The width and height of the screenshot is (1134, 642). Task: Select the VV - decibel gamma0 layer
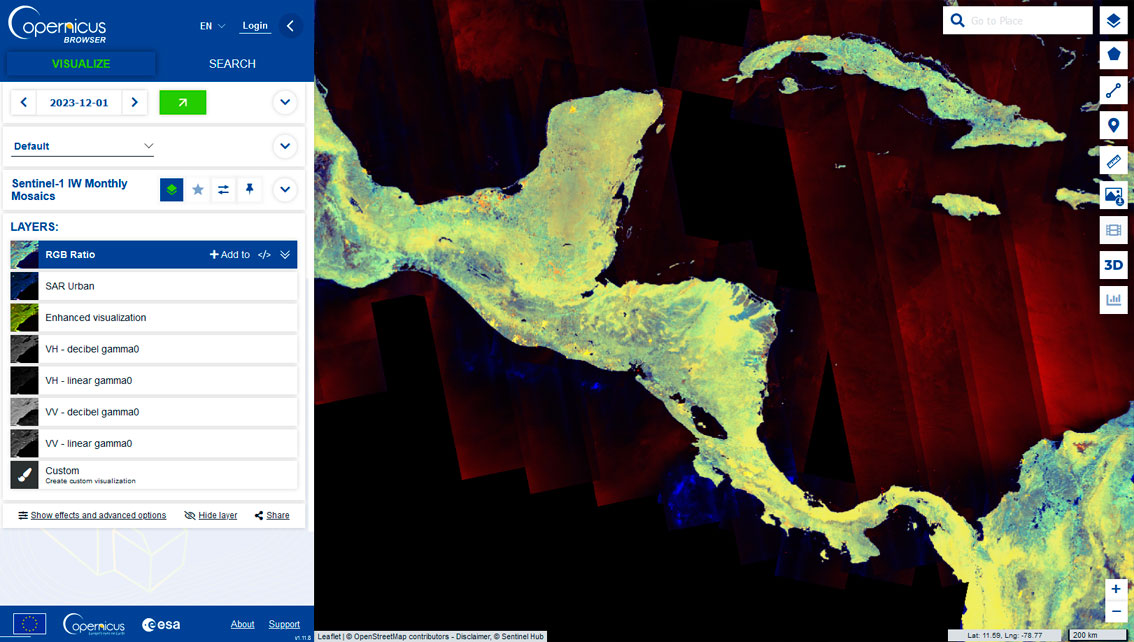point(154,412)
